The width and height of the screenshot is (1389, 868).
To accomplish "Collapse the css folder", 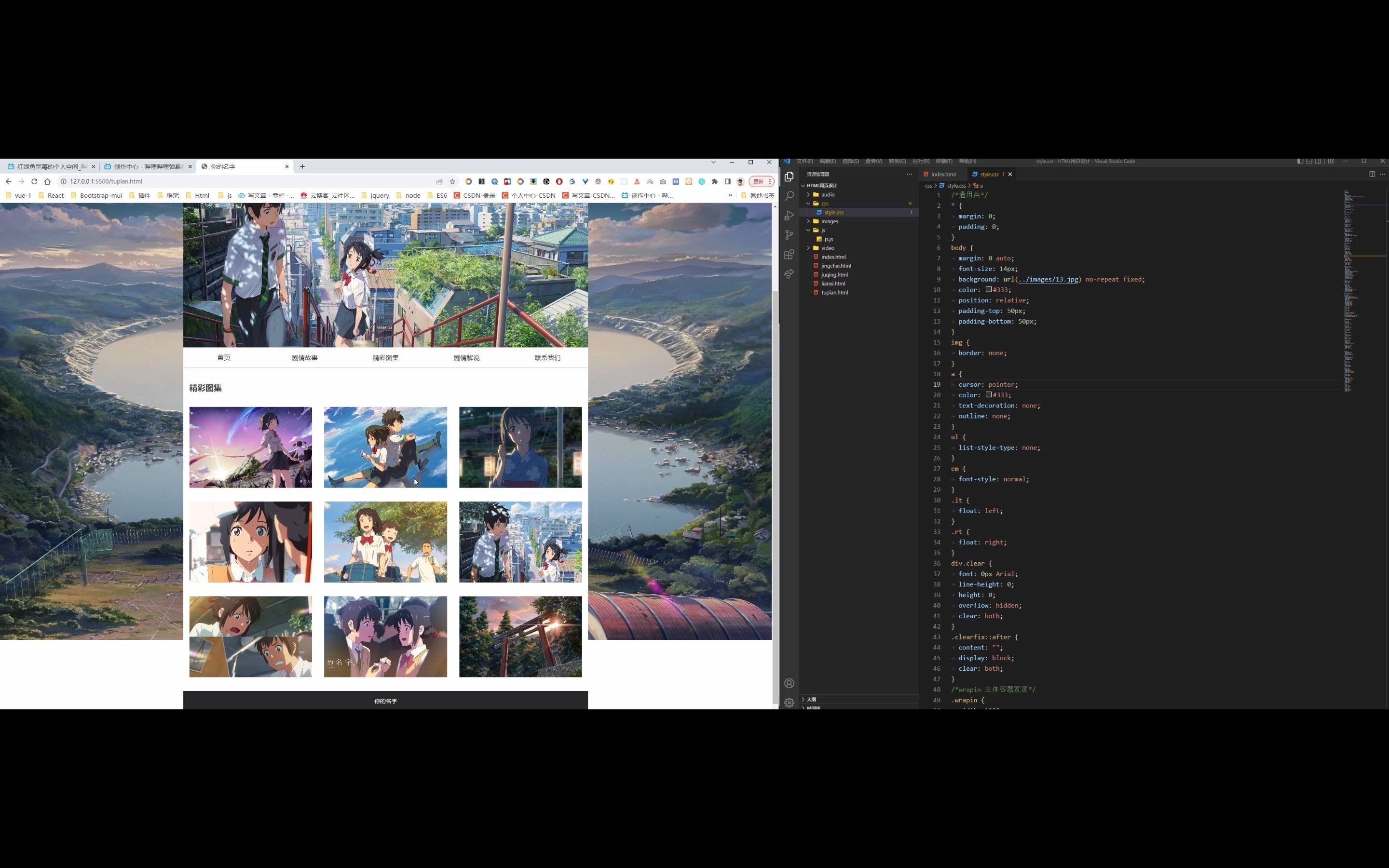I will click(x=858, y=203).
